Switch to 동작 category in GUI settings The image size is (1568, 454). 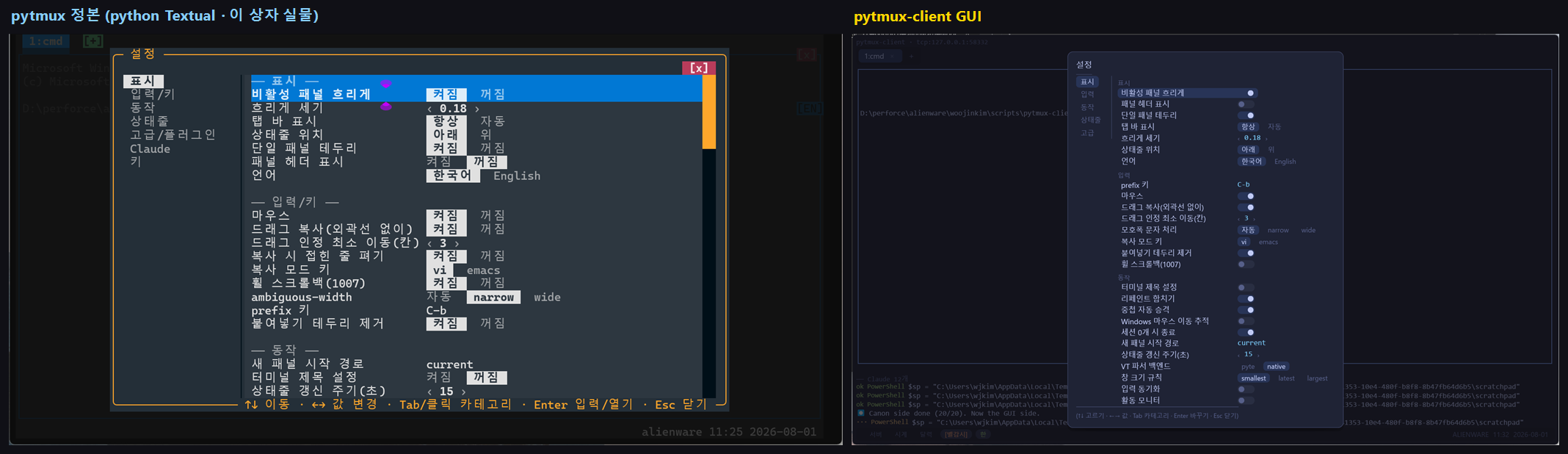pos(1087,107)
